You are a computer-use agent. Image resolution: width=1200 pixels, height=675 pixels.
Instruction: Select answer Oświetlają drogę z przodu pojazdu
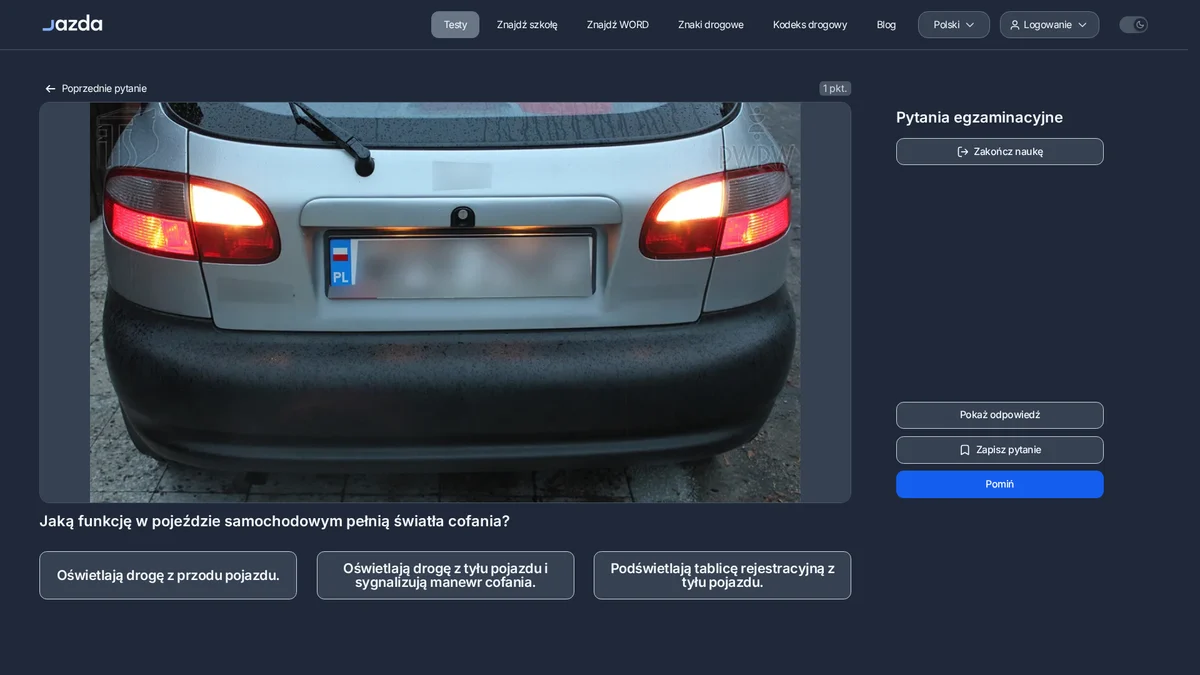coord(168,575)
